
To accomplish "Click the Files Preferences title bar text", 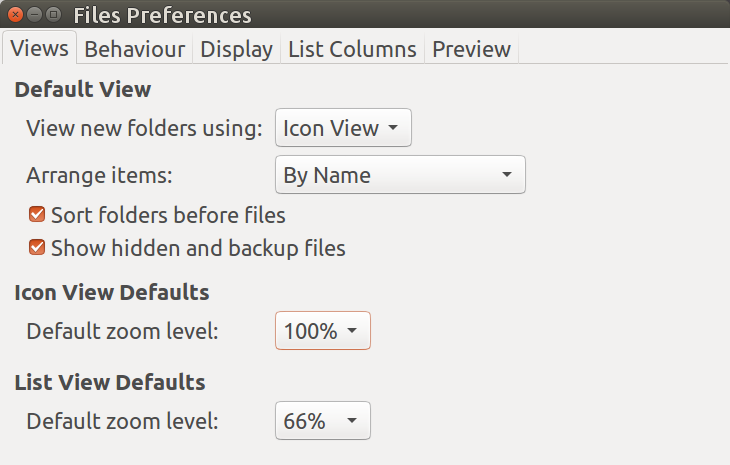I will pyautogui.click(x=162, y=15).
